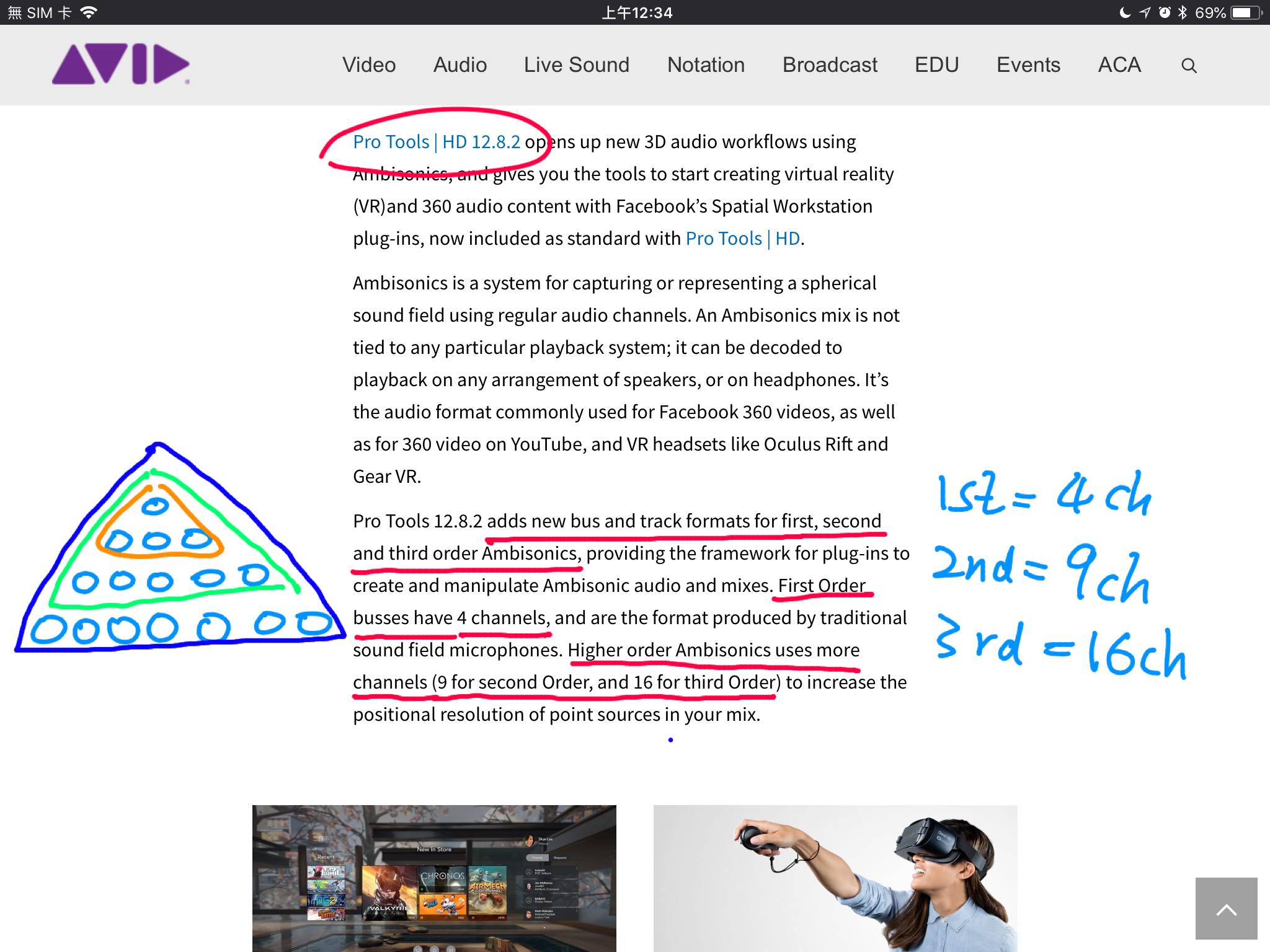
Task: Tap the alarm clock status icon
Action: (1165, 12)
